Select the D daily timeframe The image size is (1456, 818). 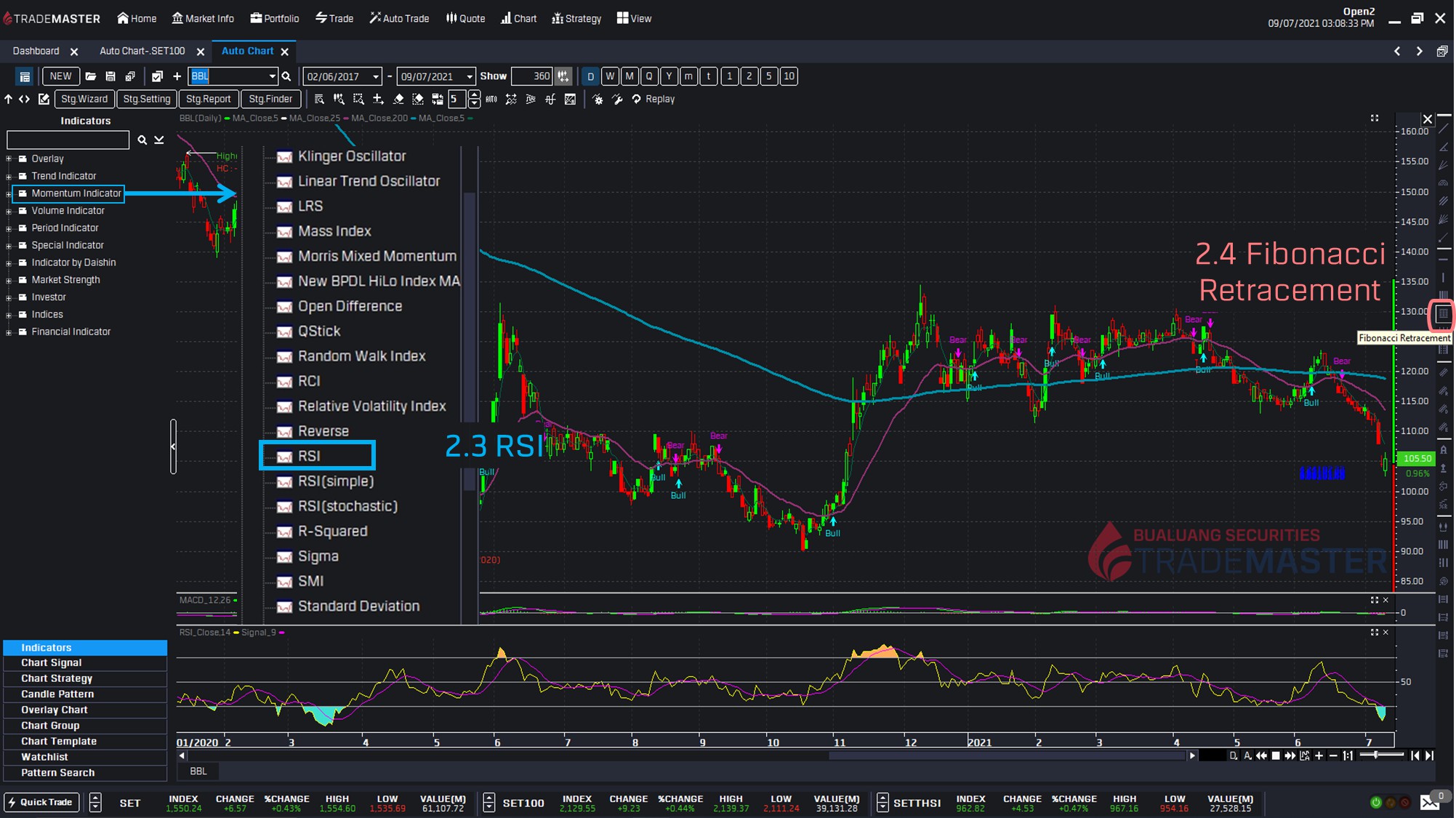coord(590,76)
